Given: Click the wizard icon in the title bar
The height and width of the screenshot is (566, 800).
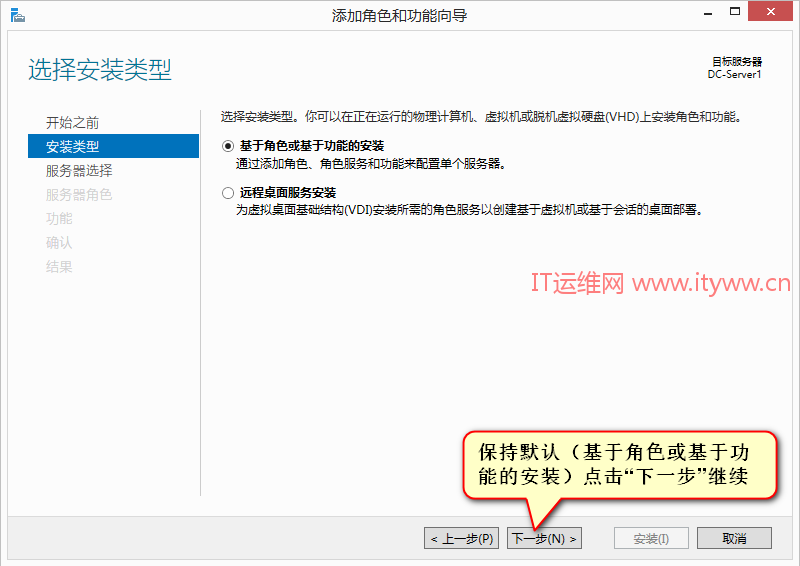Looking at the screenshot, I should coord(17,15).
